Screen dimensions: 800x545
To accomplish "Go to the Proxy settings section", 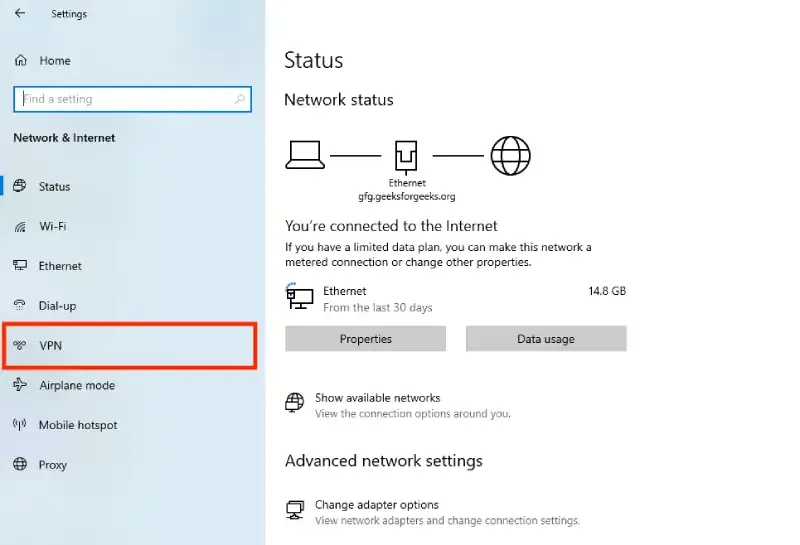I will [x=53, y=465].
